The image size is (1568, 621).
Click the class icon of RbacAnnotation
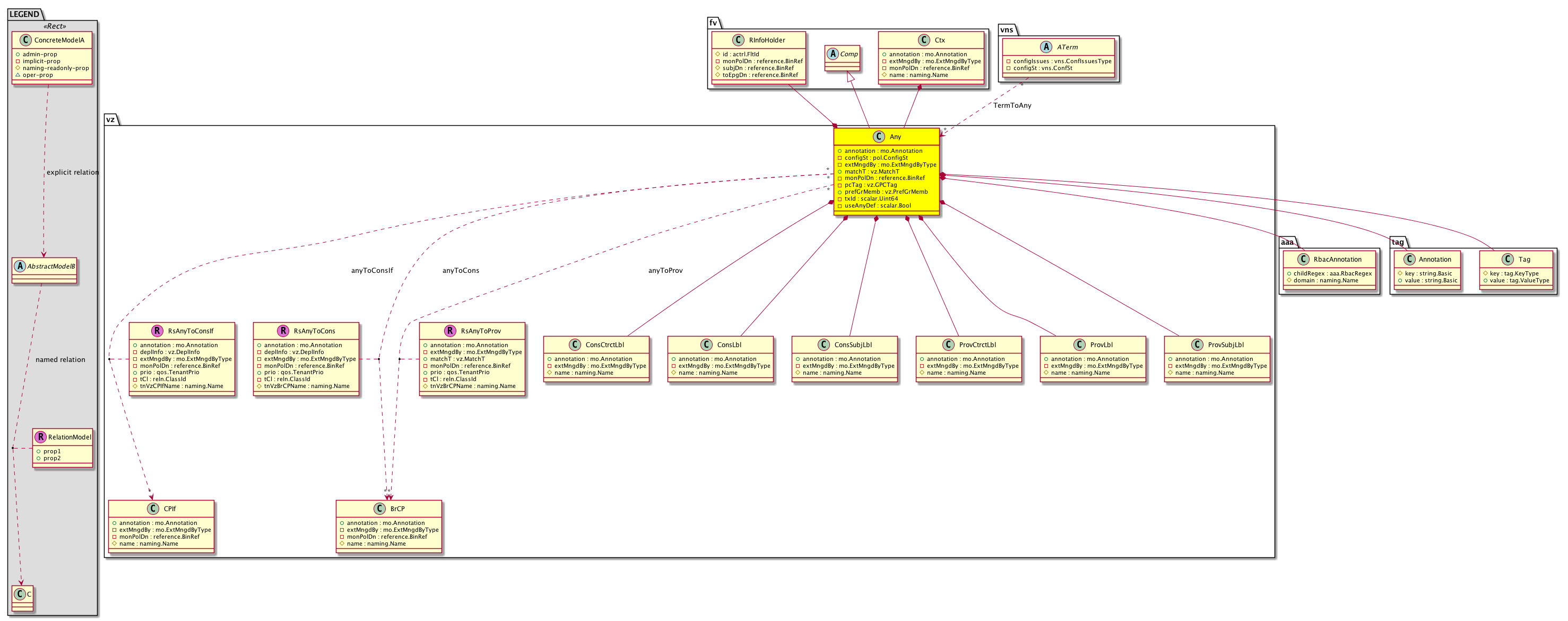tap(1303, 260)
